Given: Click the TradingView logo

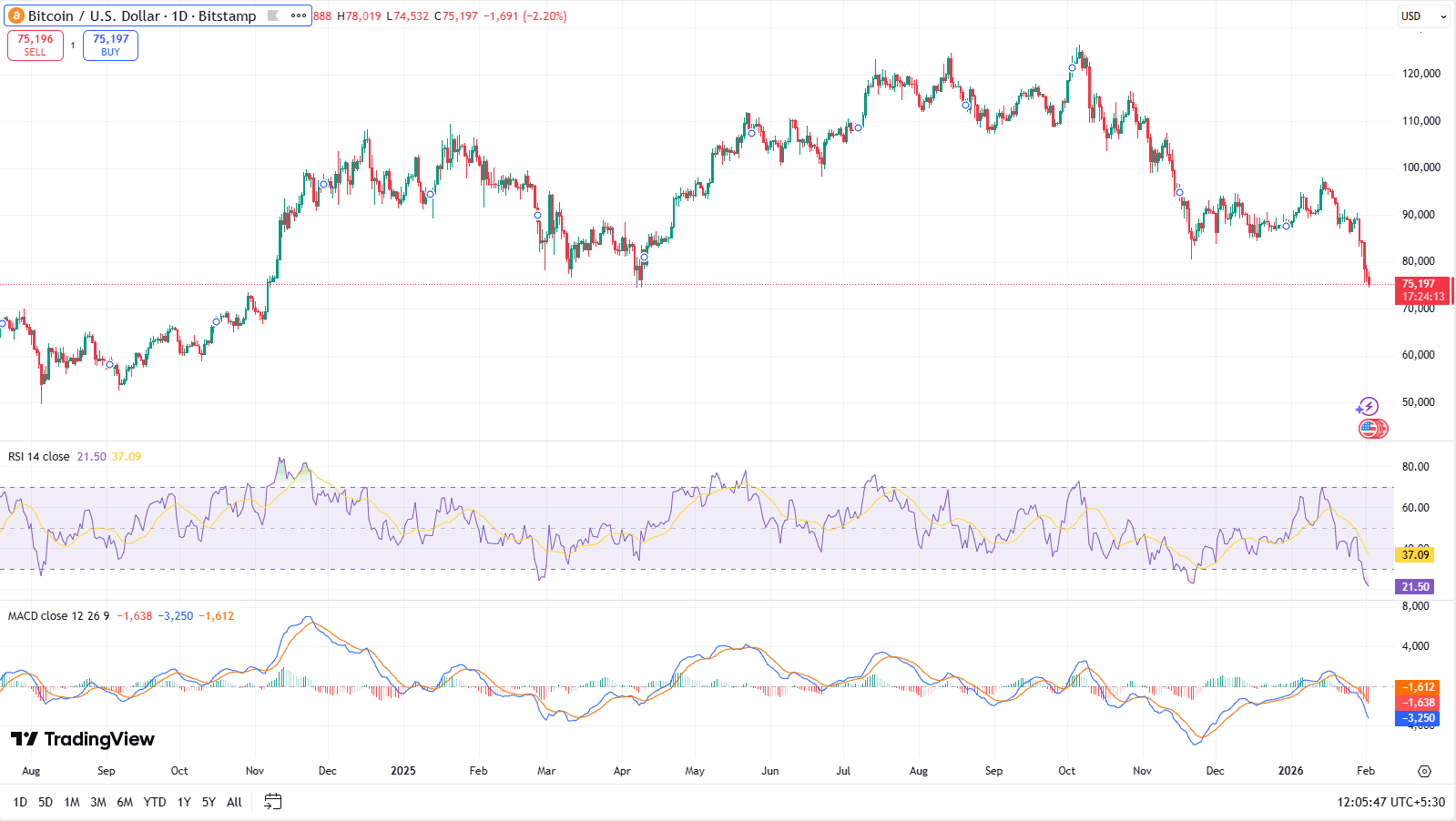Looking at the screenshot, I should (83, 739).
